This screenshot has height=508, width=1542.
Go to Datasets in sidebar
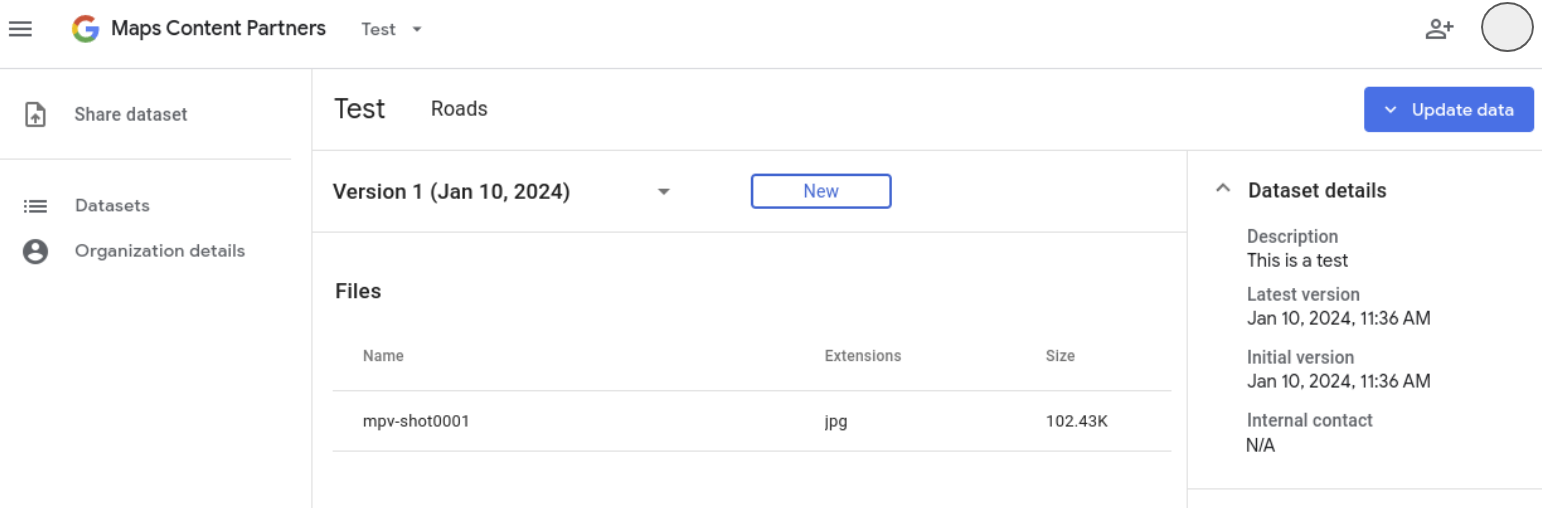[112, 206]
